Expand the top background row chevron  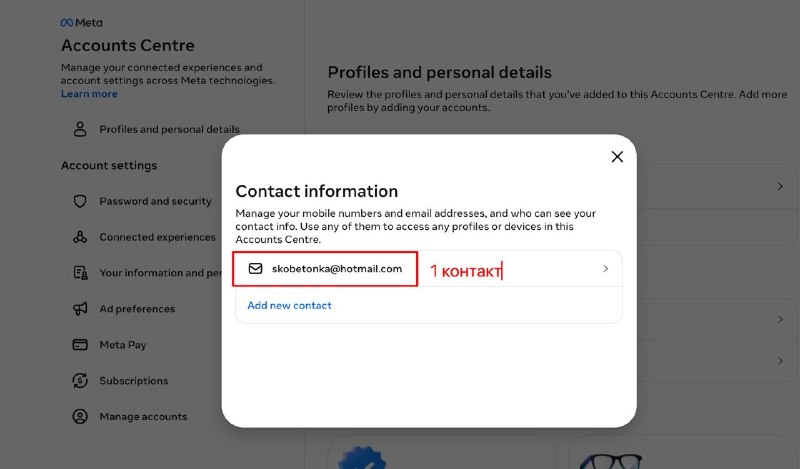(780, 186)
